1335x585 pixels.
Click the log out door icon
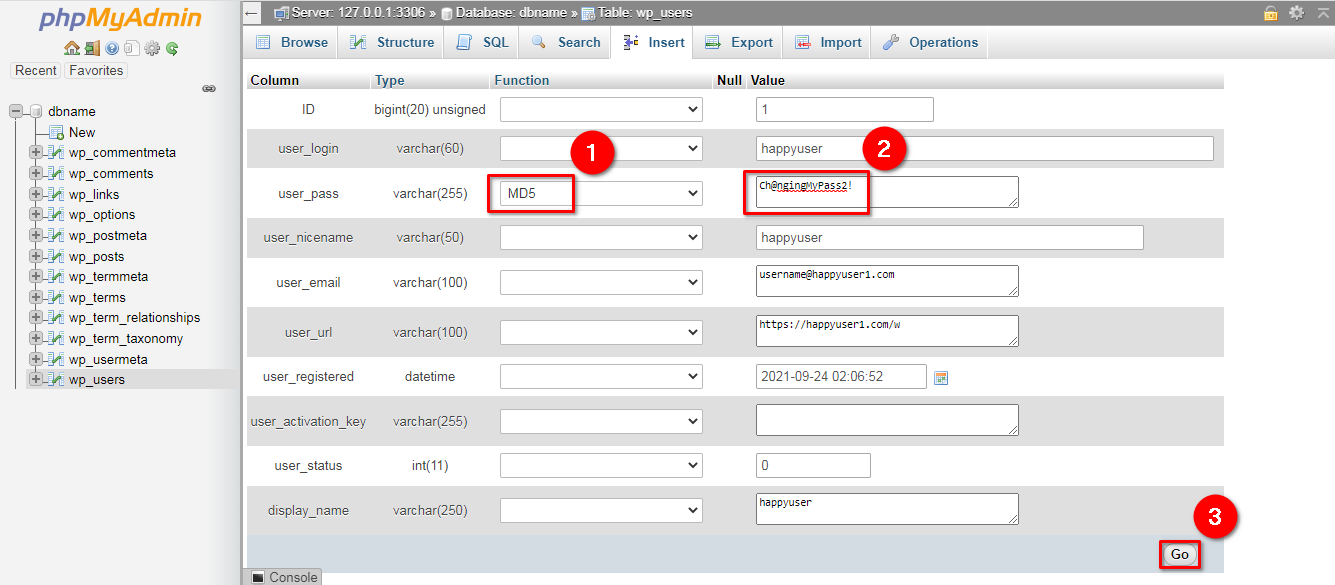pyautogui.click(x=91, y=48)
